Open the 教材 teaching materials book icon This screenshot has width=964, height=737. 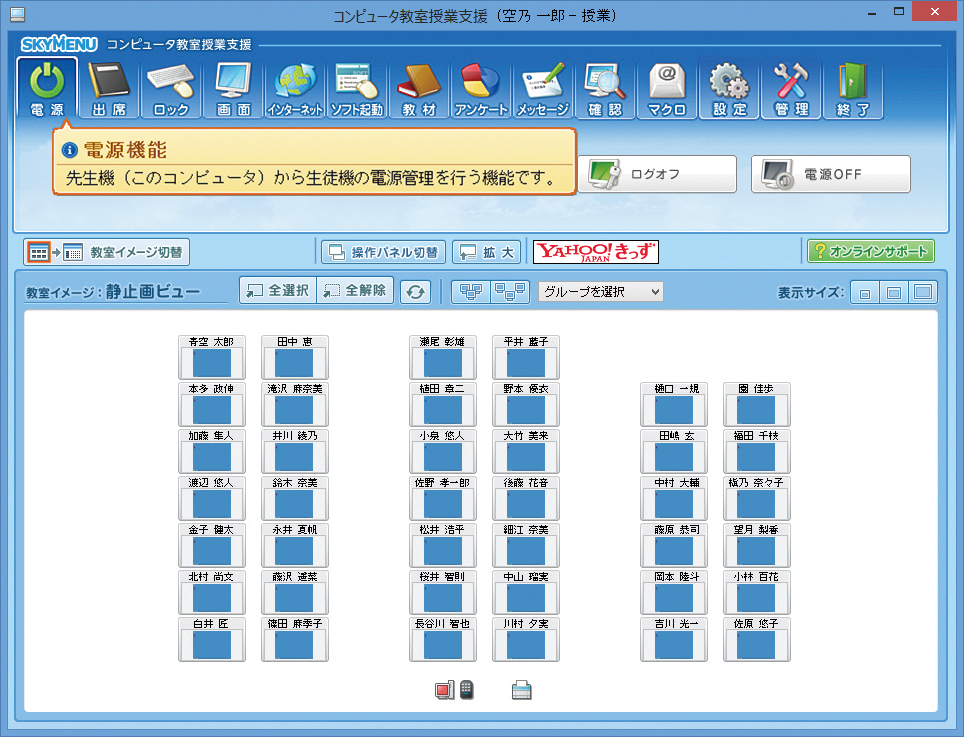[x=419, y=89]
